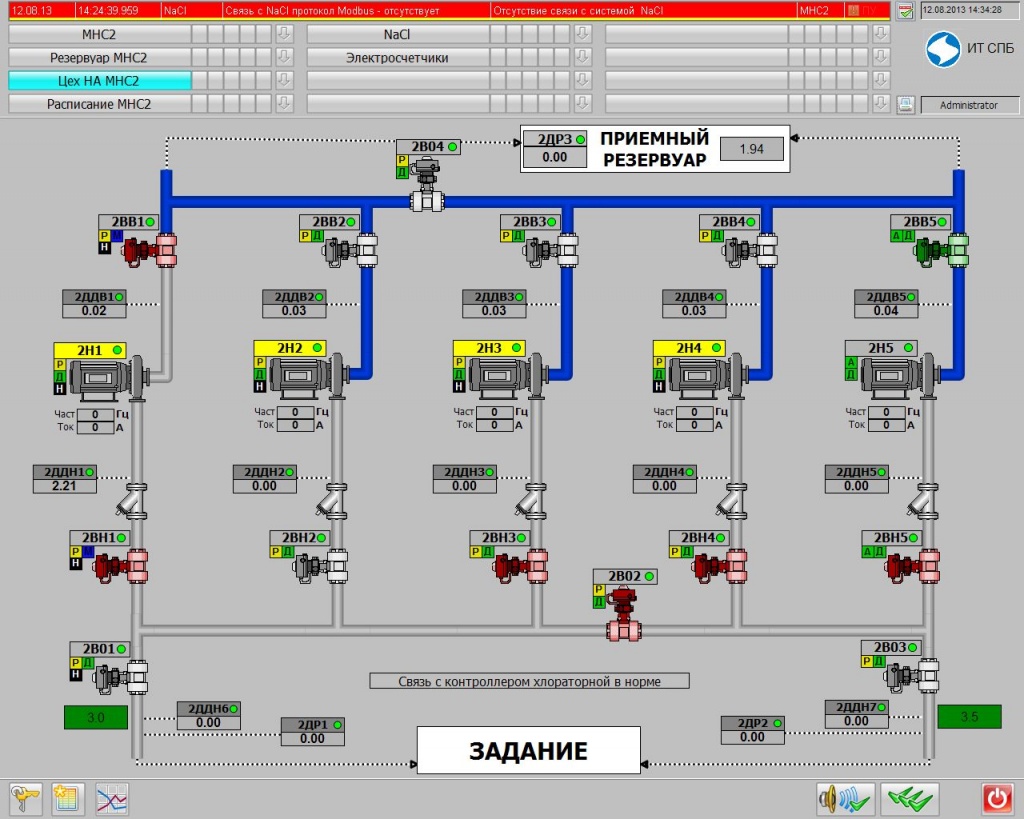Click the ПРИЕМНЫЙ РЕЗЕРВУАР label box

coord(655,149)
